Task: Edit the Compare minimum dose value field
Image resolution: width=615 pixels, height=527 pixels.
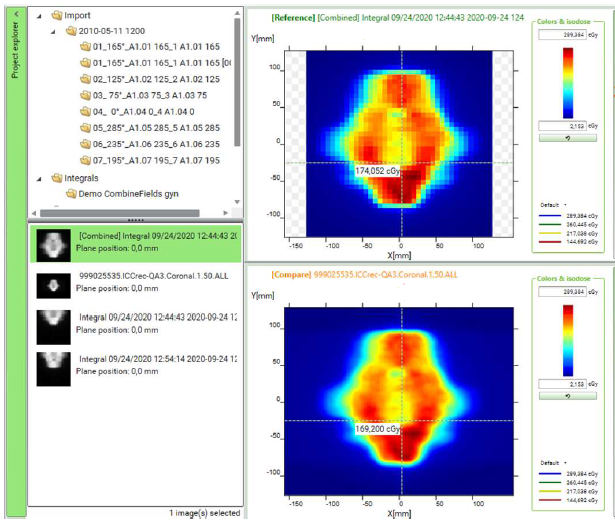Action: (562, 384)
